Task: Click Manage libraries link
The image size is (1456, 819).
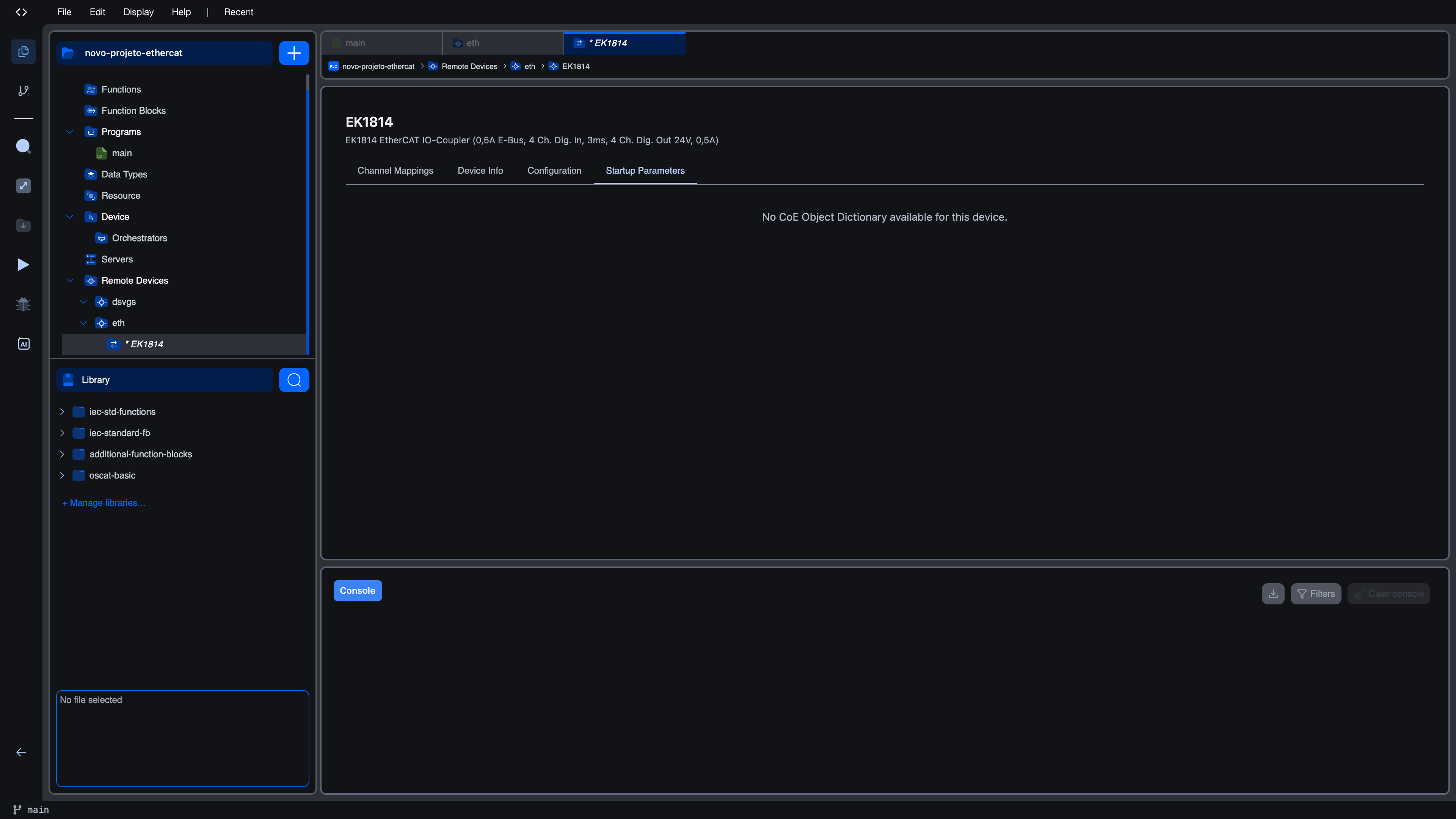Action: pyautogui.click(x=104, y=502)
